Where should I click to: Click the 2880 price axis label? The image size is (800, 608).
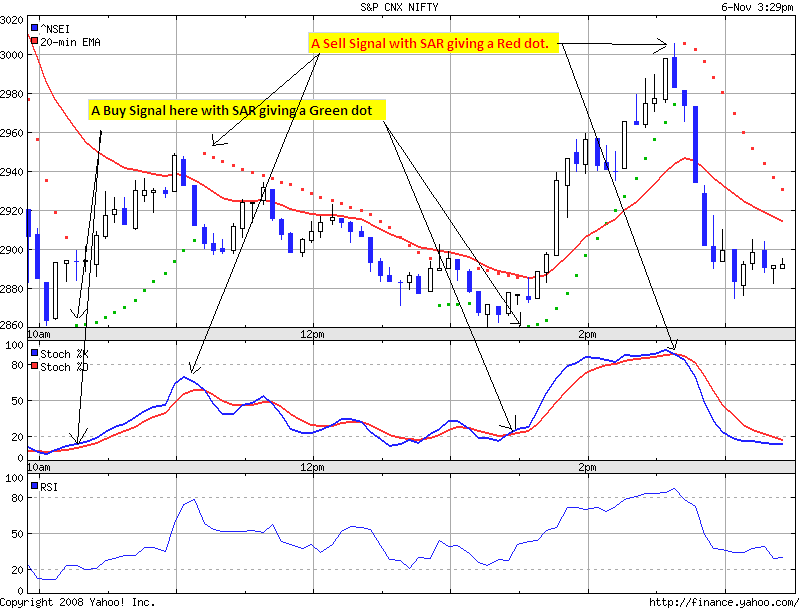point(12,289)
